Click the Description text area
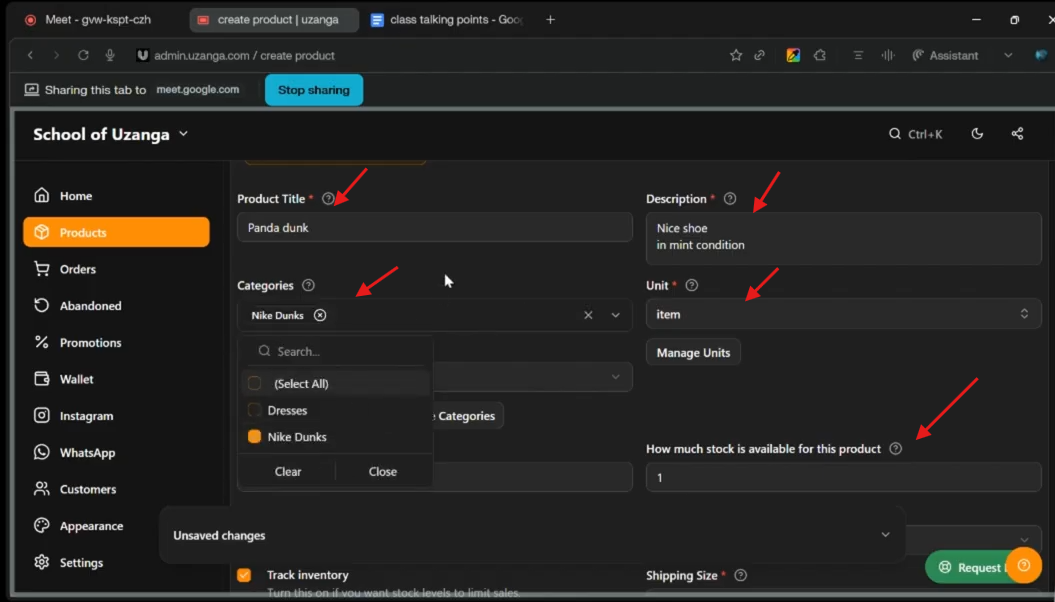 [843, 238]
